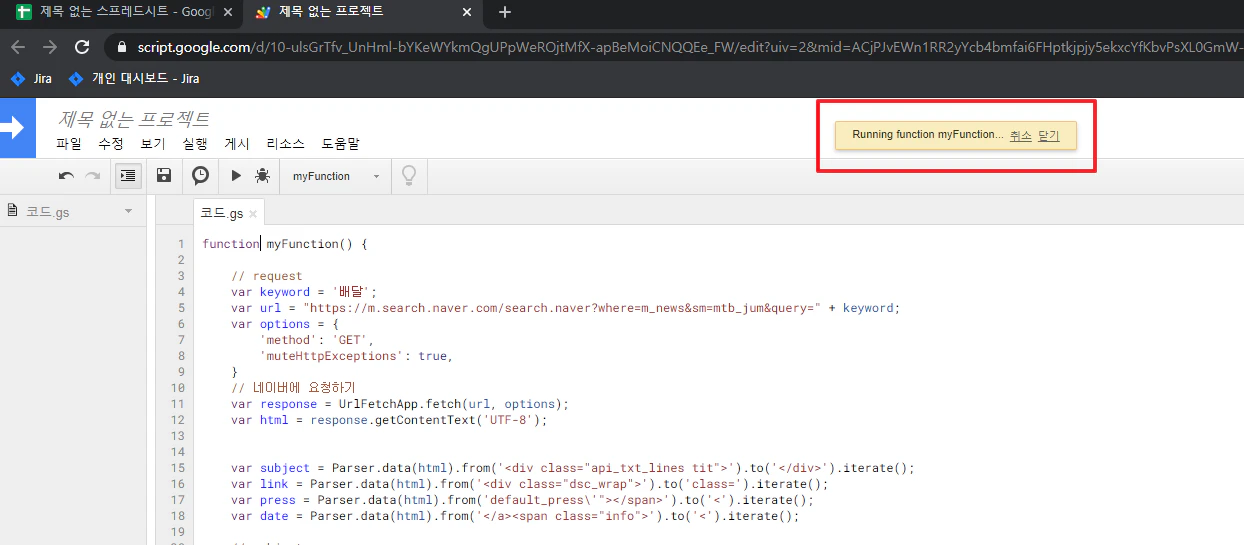This screenshot has width=1244, height=545.
Task: Run the selected function play icon
Action: (x=236, y=176)
